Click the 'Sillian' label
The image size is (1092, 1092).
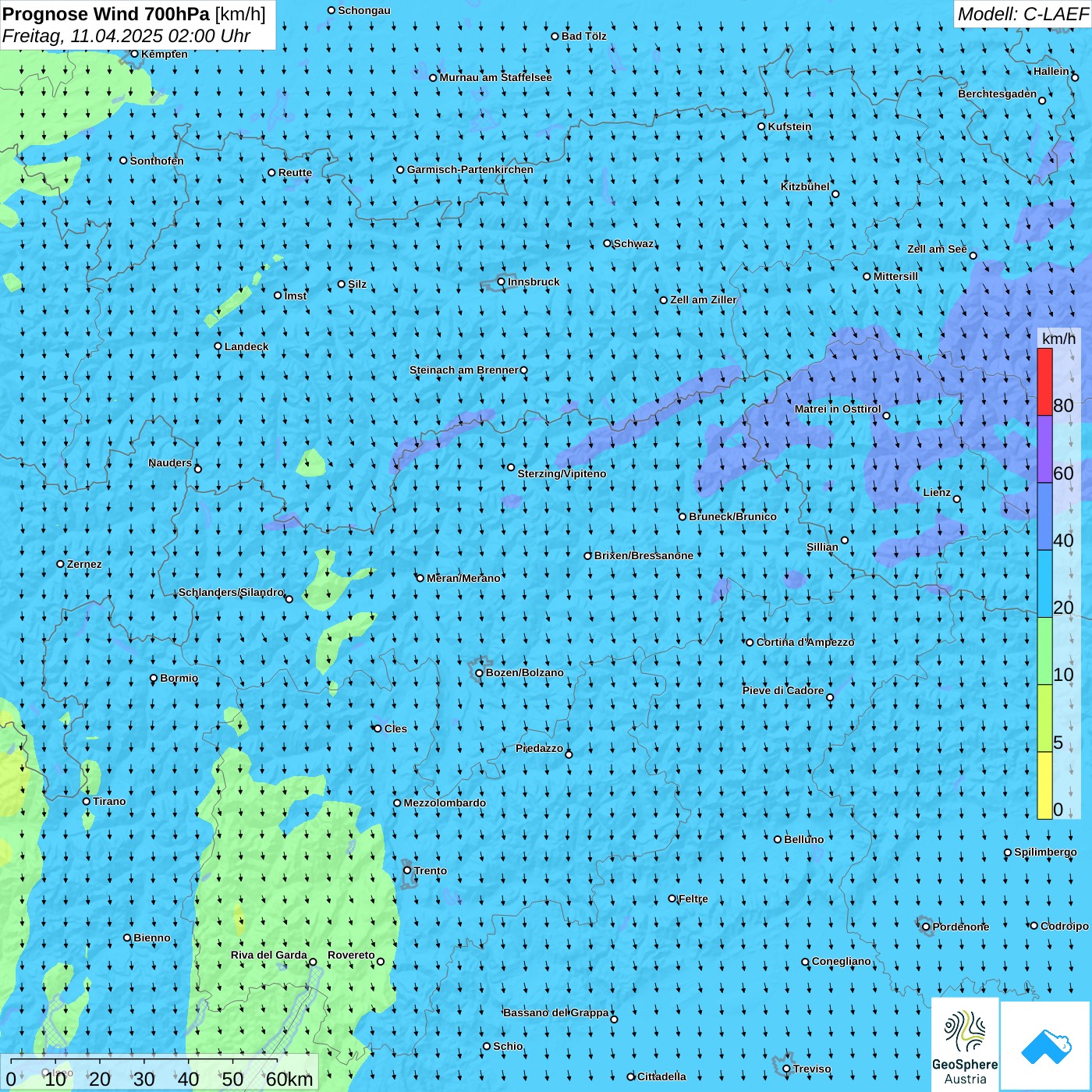[x=822, y=547]
